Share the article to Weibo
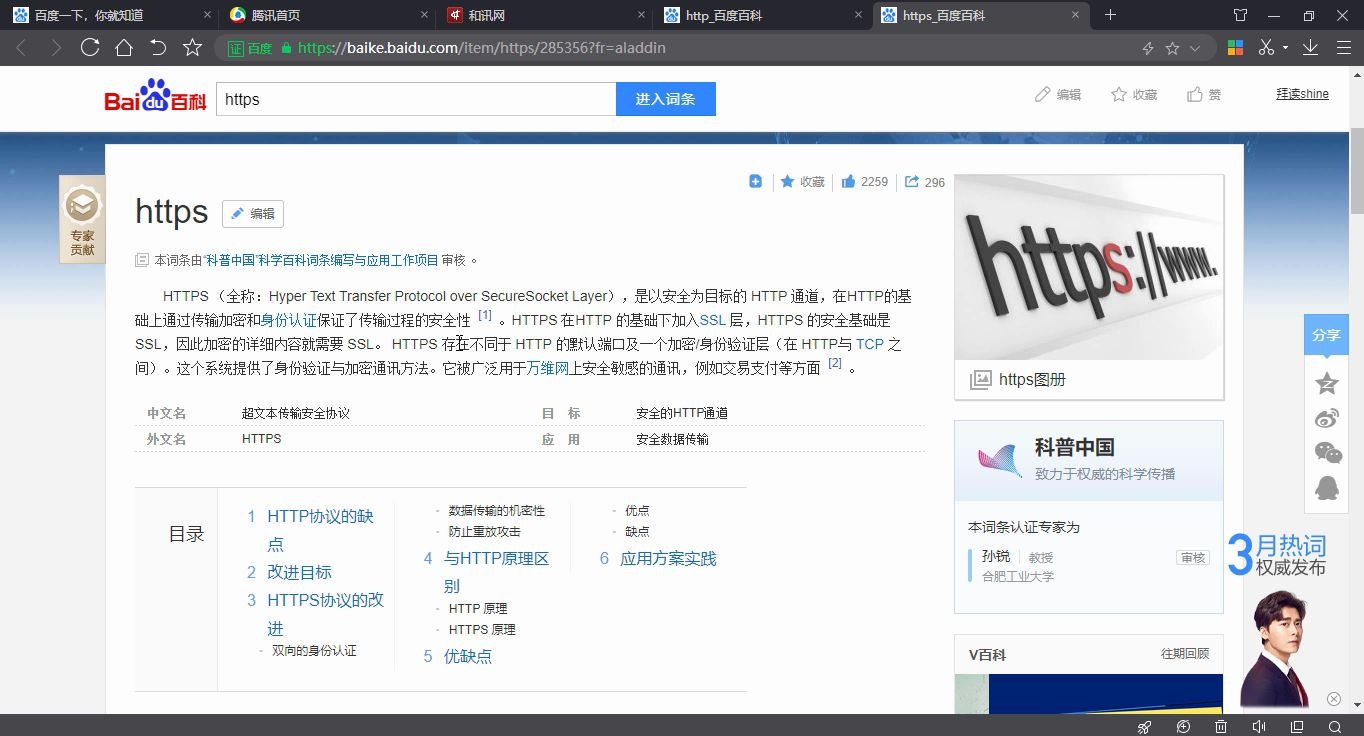This screenshot has width=1364, height=736. click(x=1326, y=418)
